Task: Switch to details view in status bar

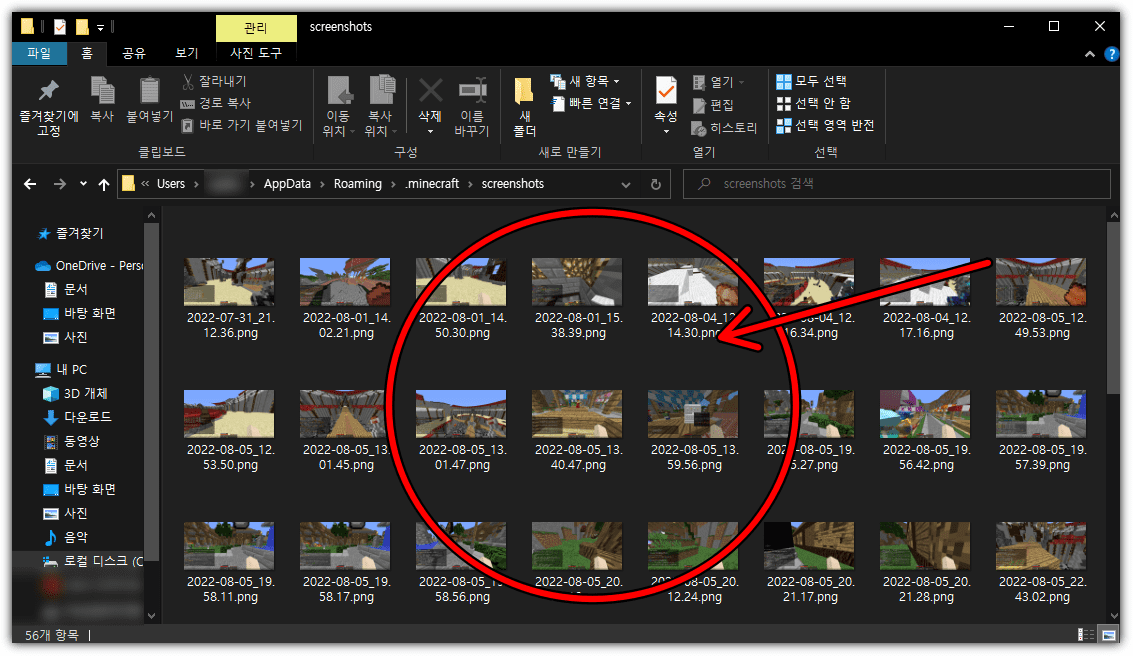Action: click(1085, 634)
